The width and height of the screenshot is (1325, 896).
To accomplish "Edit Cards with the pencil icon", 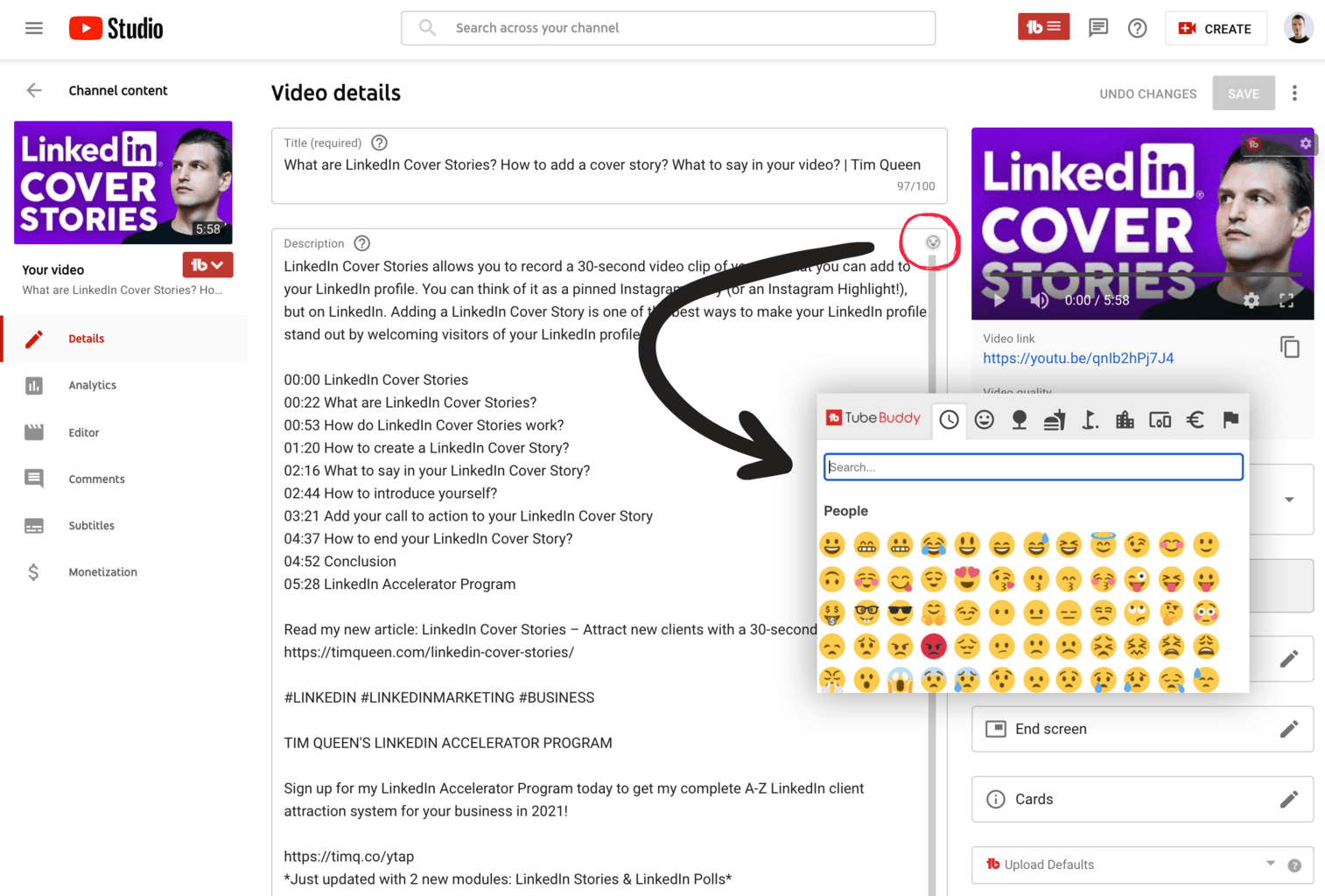I will click(1288, 799).
